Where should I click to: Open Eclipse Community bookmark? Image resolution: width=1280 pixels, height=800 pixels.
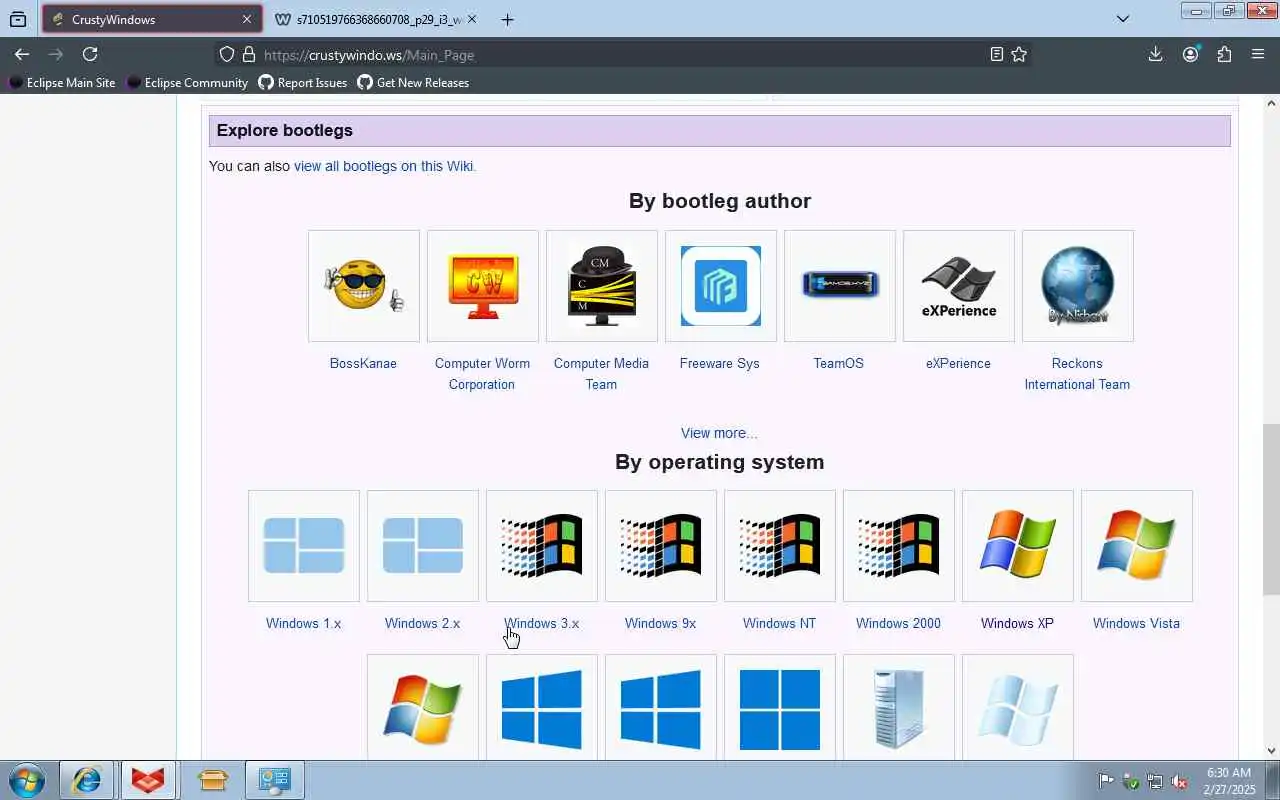click(x=187, y=82)
